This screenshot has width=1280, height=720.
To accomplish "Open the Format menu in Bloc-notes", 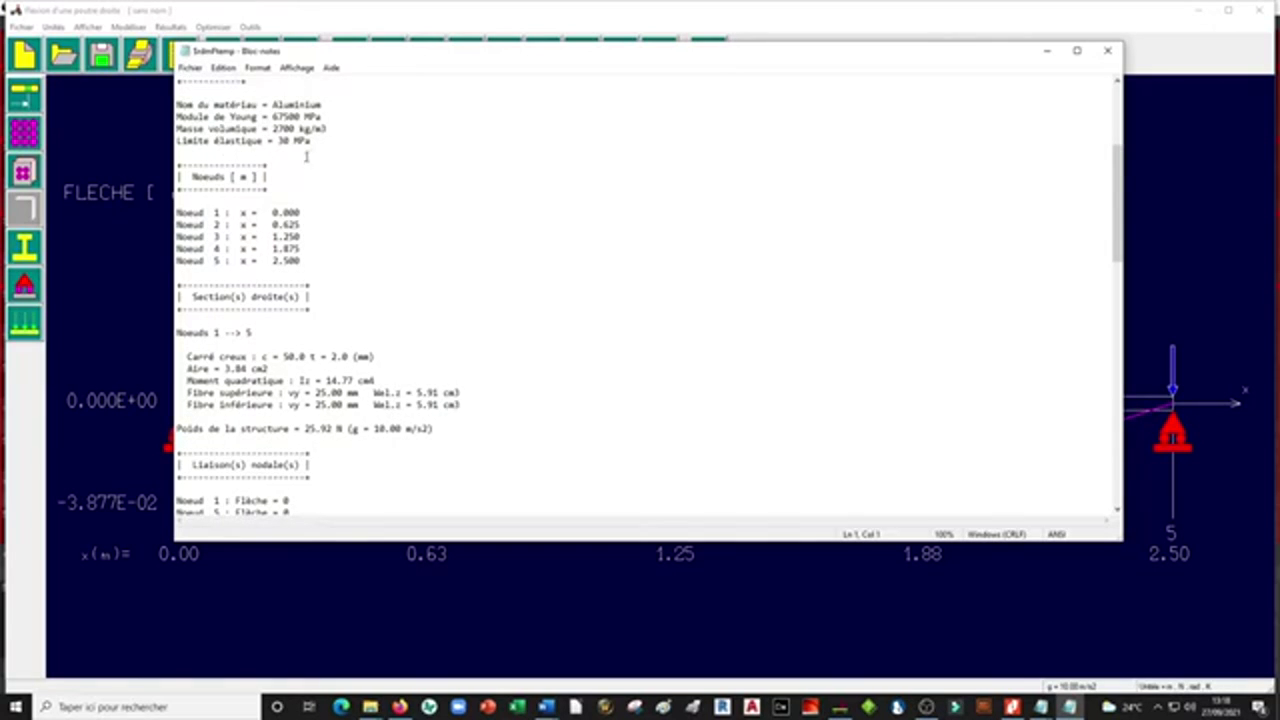I will [257, 67].
